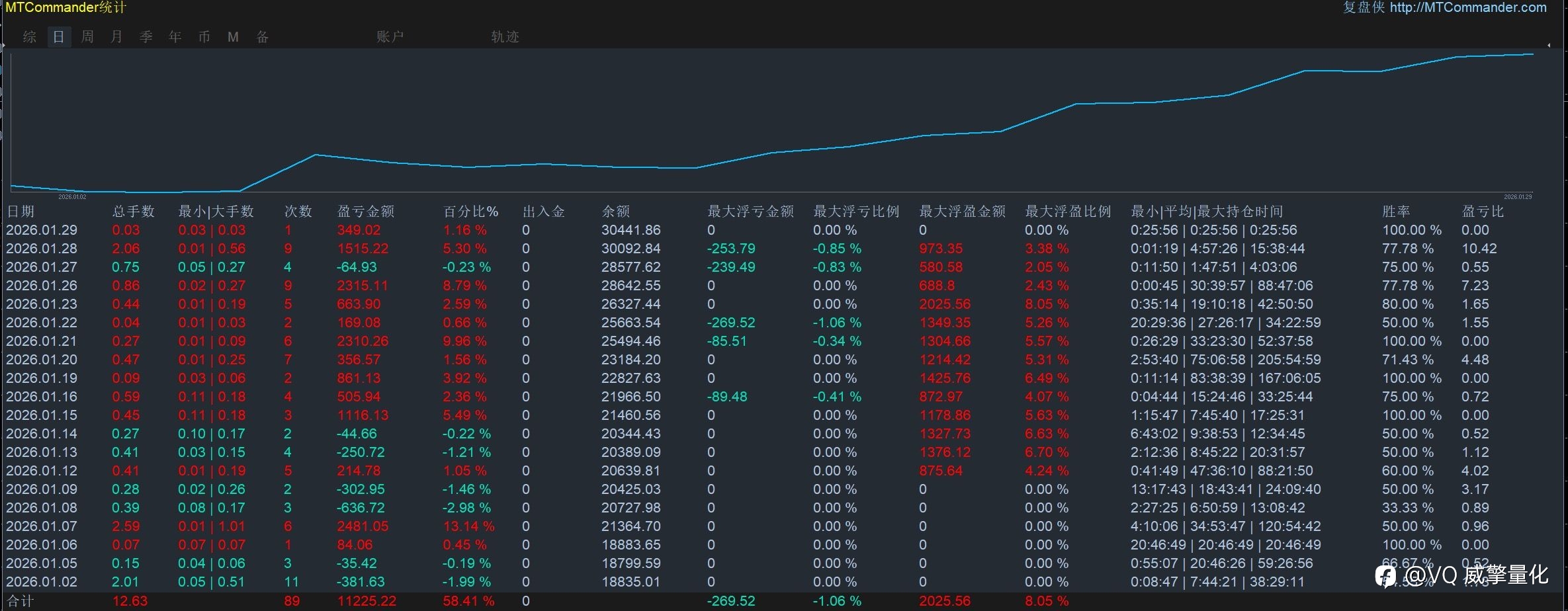Click the 最大浮盈金额 column header
The image size is (1568, 611).
tap(963, 212)
